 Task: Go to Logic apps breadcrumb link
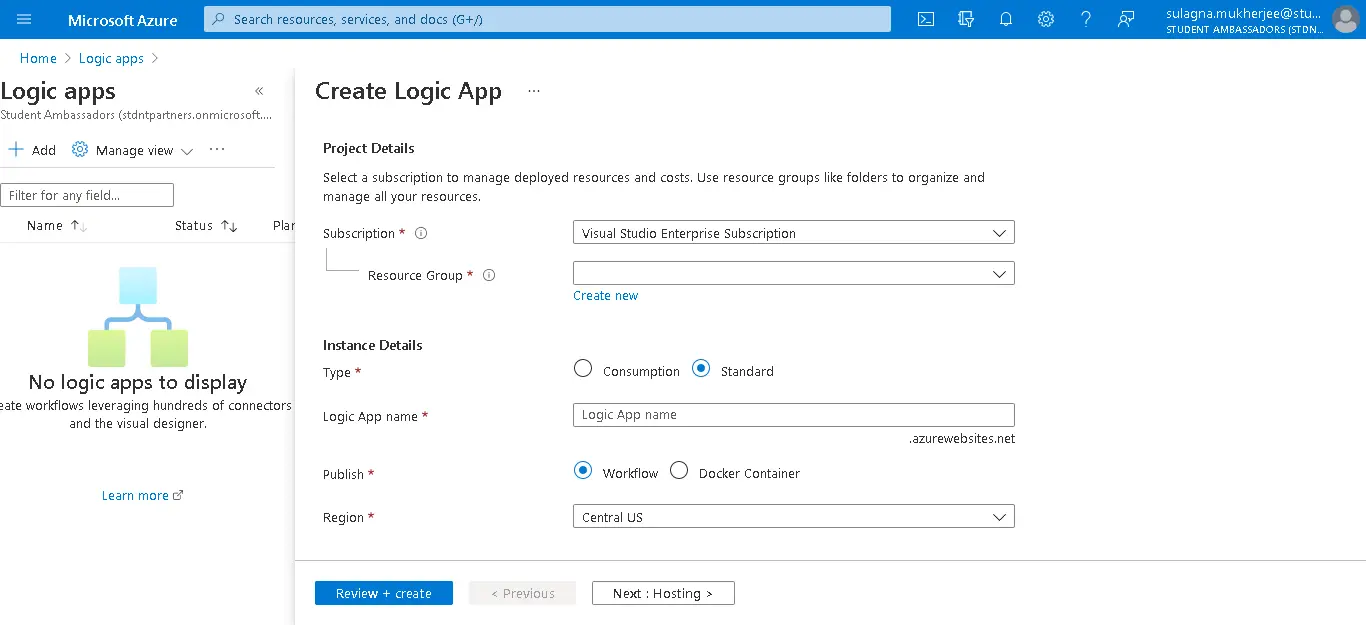[111, 58]
